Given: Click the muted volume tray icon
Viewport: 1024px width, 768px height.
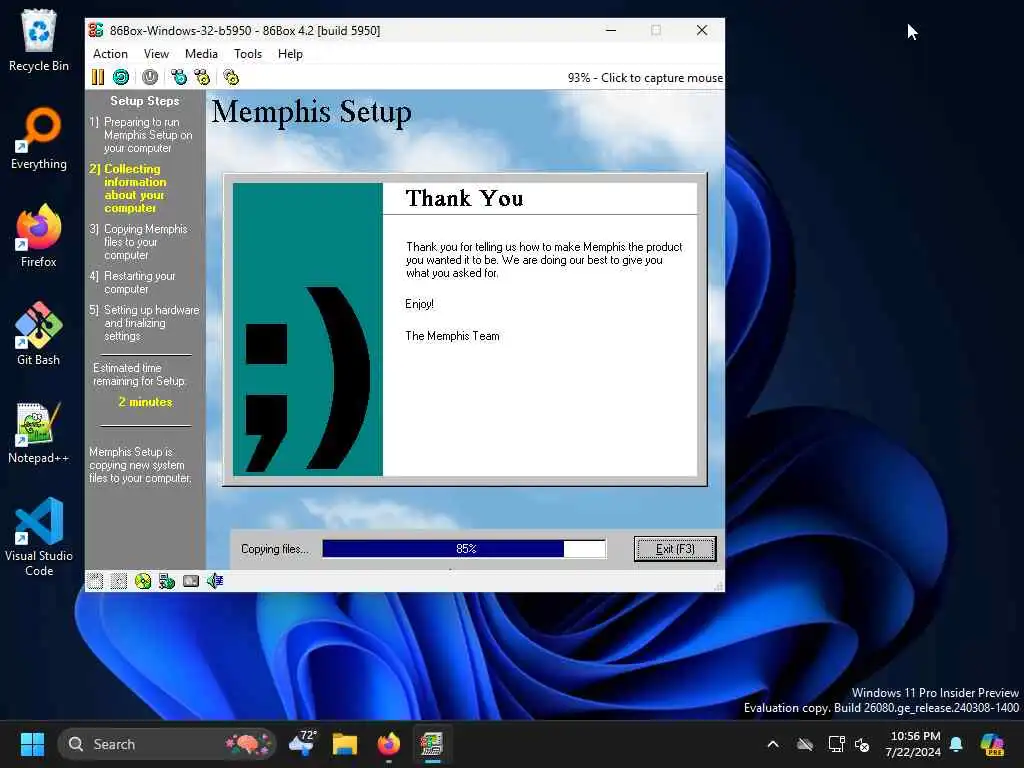Looking at the screenshot, I should pos(862,744).
